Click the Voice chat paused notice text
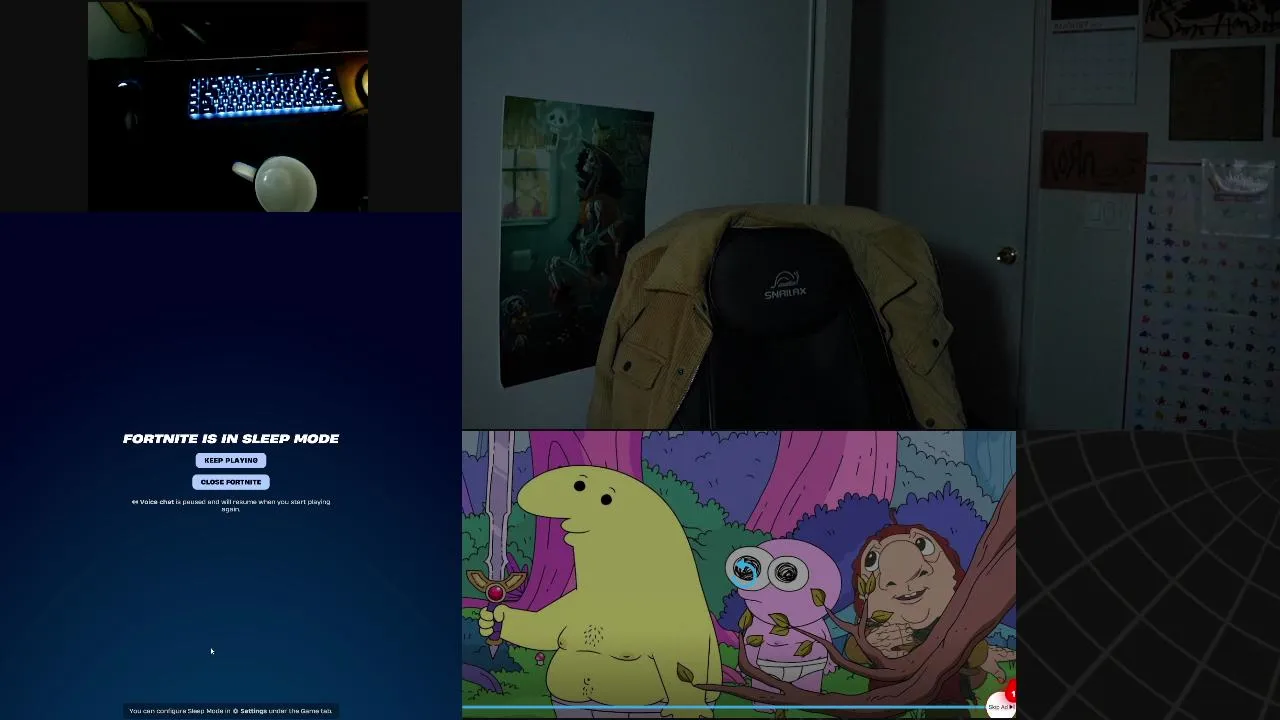Image resolution: width=1280 pixels, height=720 pixels. [231, 505]
